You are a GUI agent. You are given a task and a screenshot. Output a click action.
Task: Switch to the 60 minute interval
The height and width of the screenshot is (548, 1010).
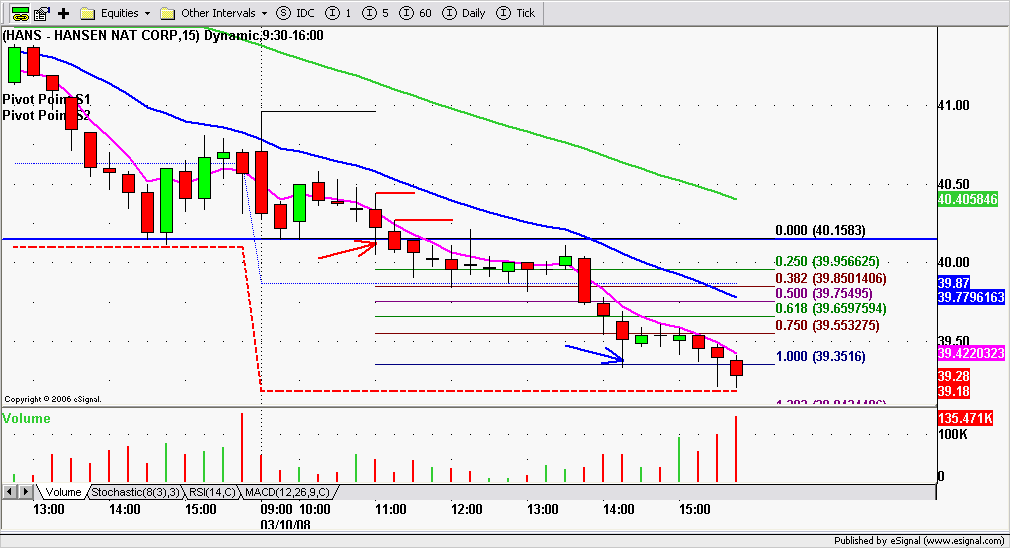click(x=415, y=13)
